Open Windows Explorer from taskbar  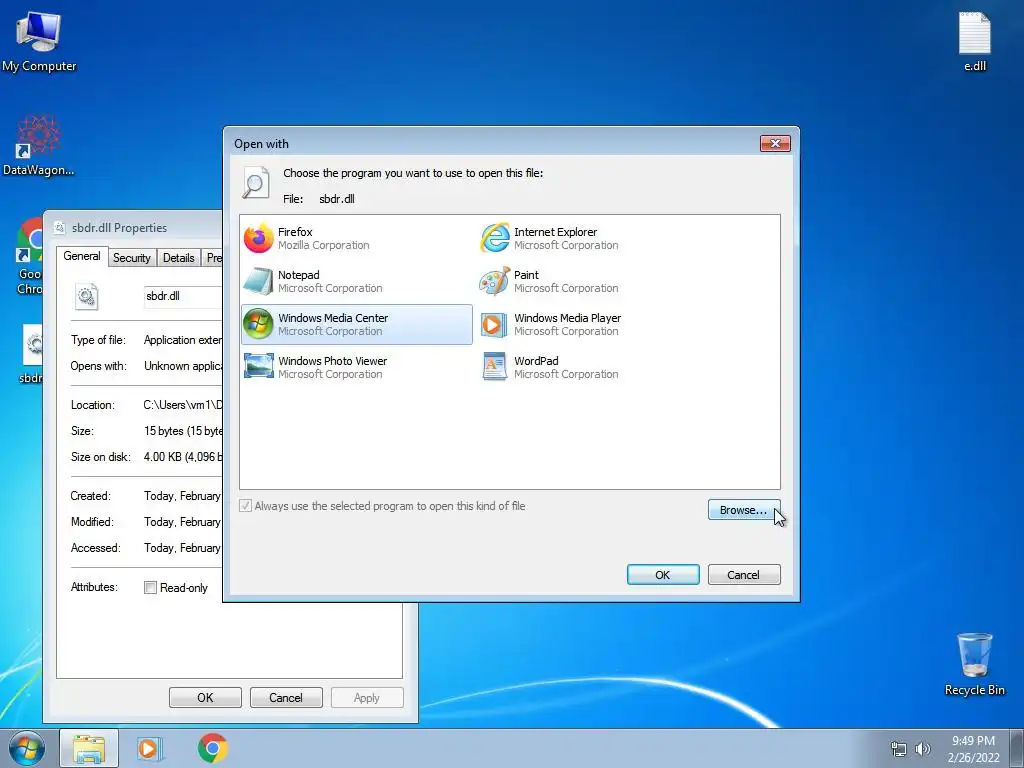click(89, 748)
